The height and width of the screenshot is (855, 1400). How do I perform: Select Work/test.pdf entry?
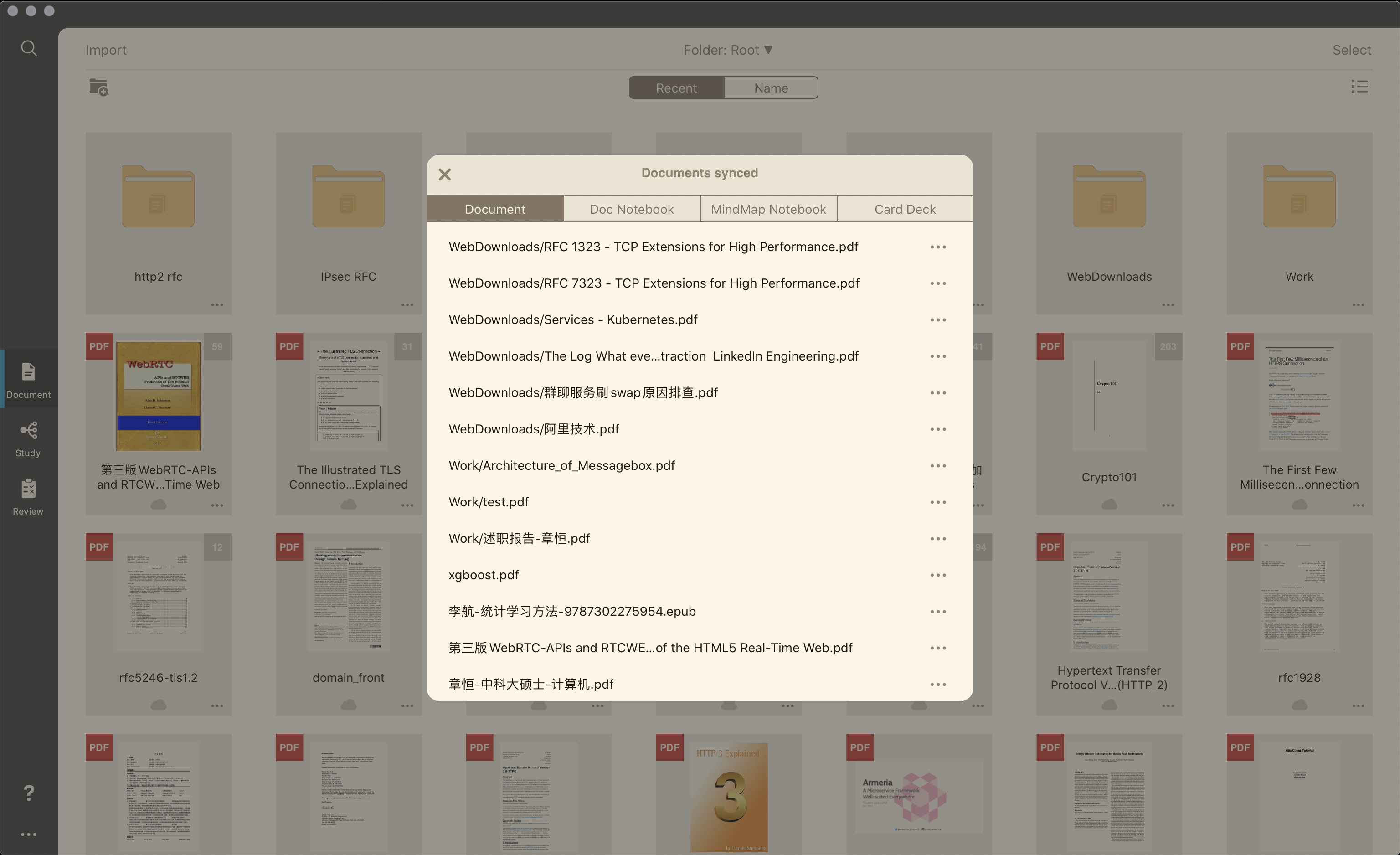tap(489, 502)
